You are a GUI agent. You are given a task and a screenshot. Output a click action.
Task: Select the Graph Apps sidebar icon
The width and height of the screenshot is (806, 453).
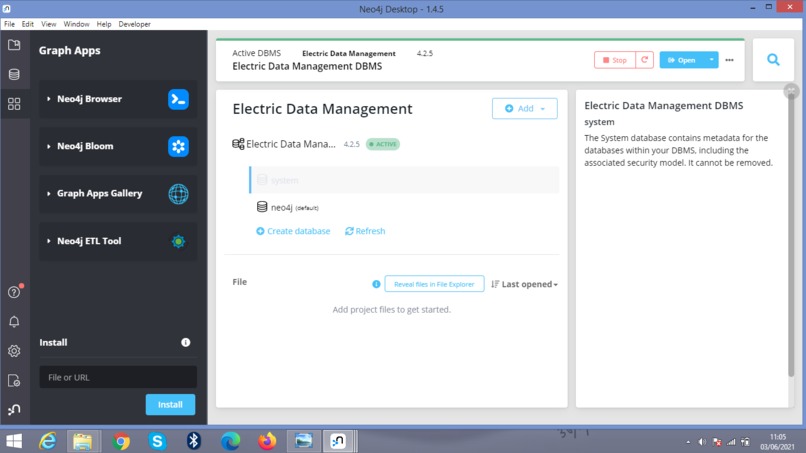click(x=14, y=104)
